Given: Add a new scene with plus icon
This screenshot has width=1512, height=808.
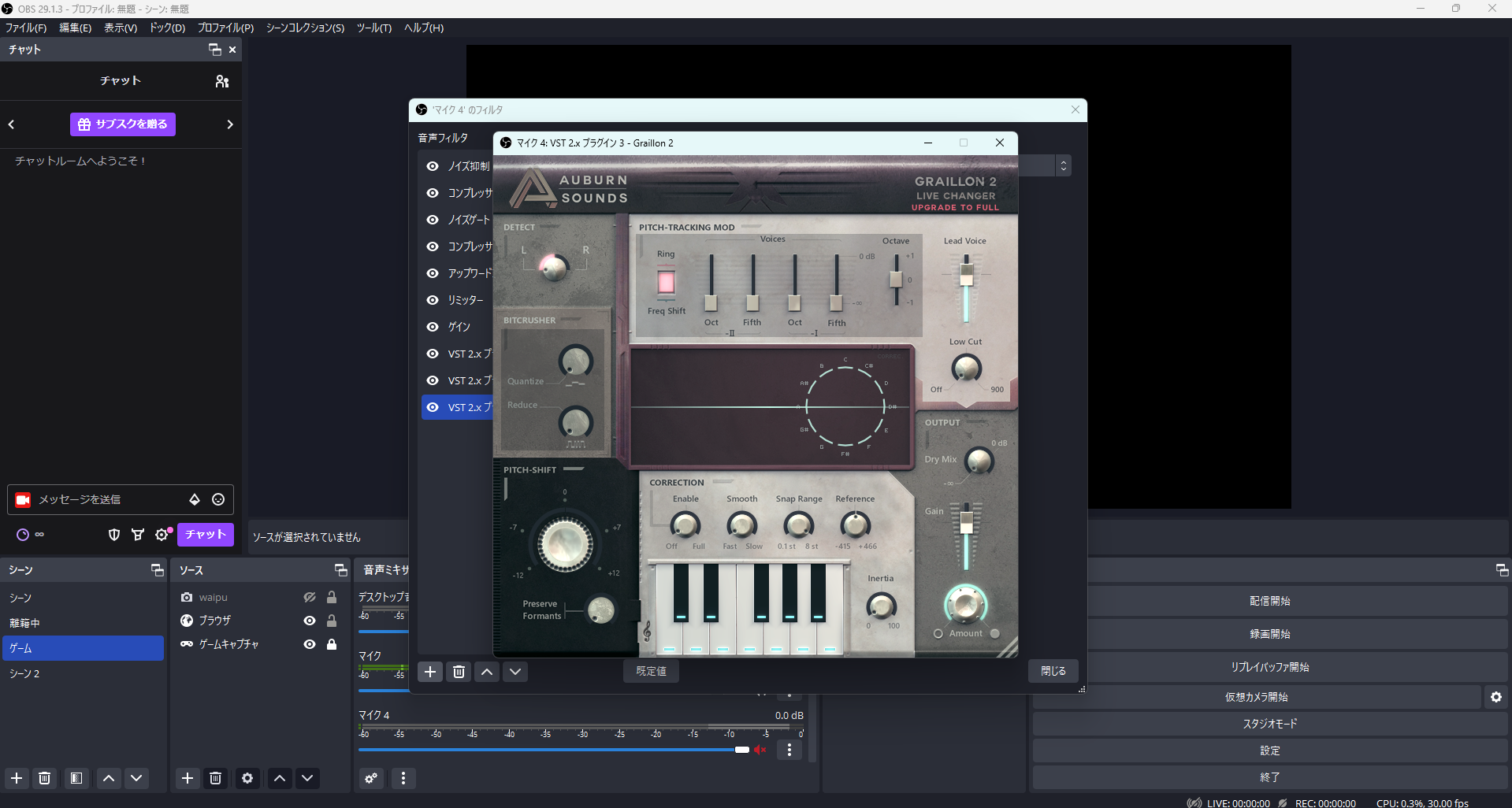Looking at the screenshot, I should [17, 778].
